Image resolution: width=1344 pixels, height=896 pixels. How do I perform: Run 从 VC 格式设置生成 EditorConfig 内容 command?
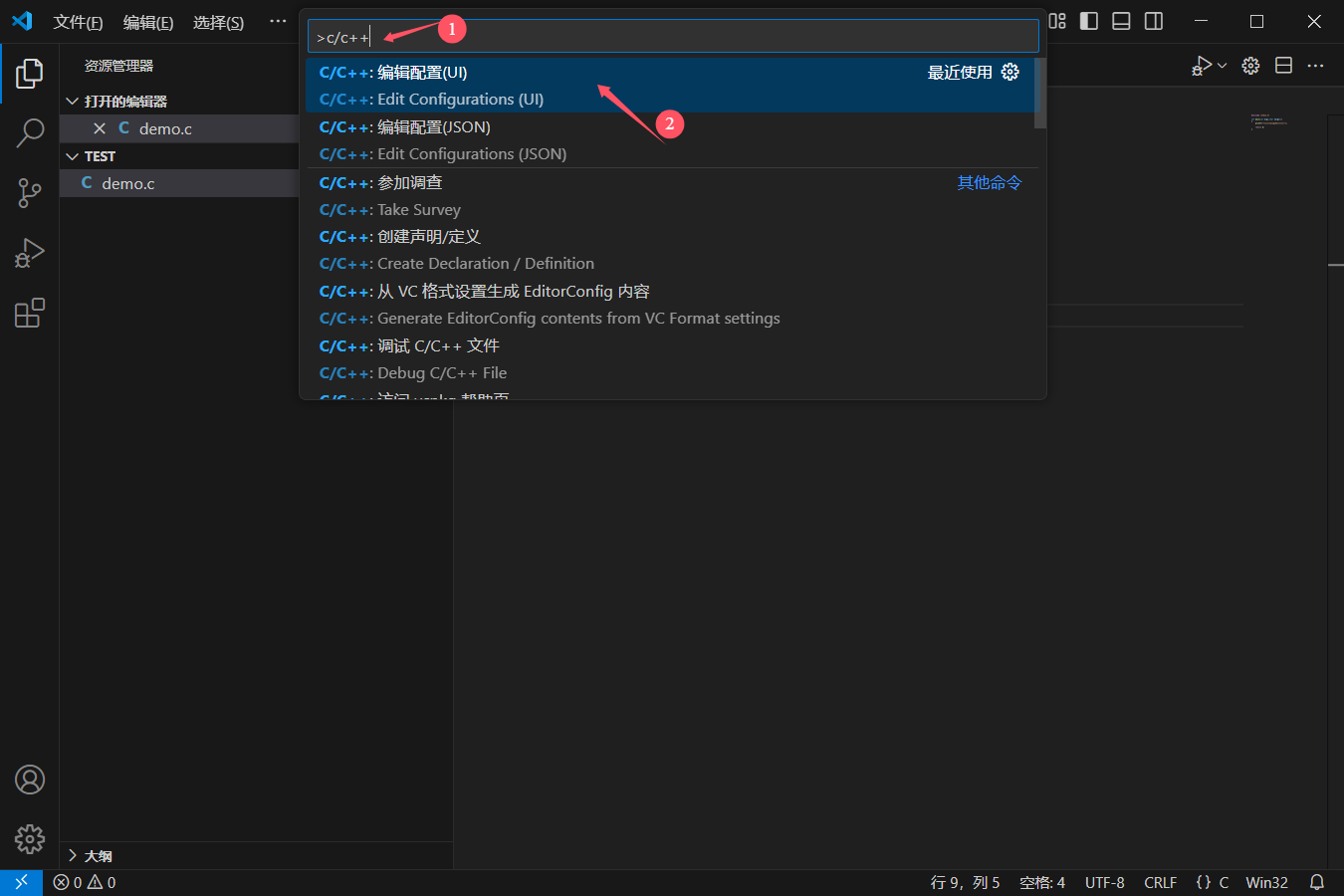tap(669, 305)
